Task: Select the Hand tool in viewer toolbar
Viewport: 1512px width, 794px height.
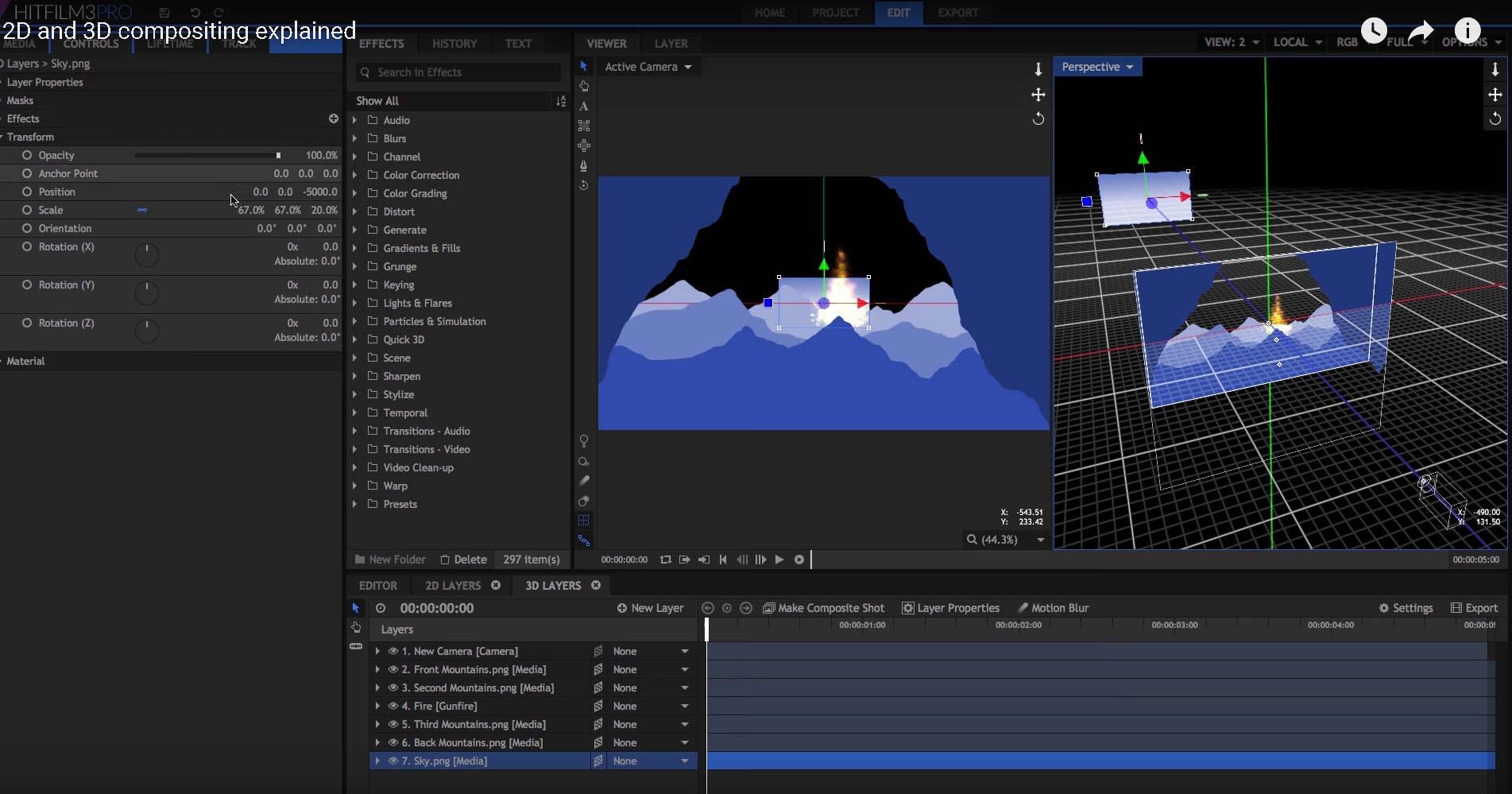Action: [x=584, y=86]
